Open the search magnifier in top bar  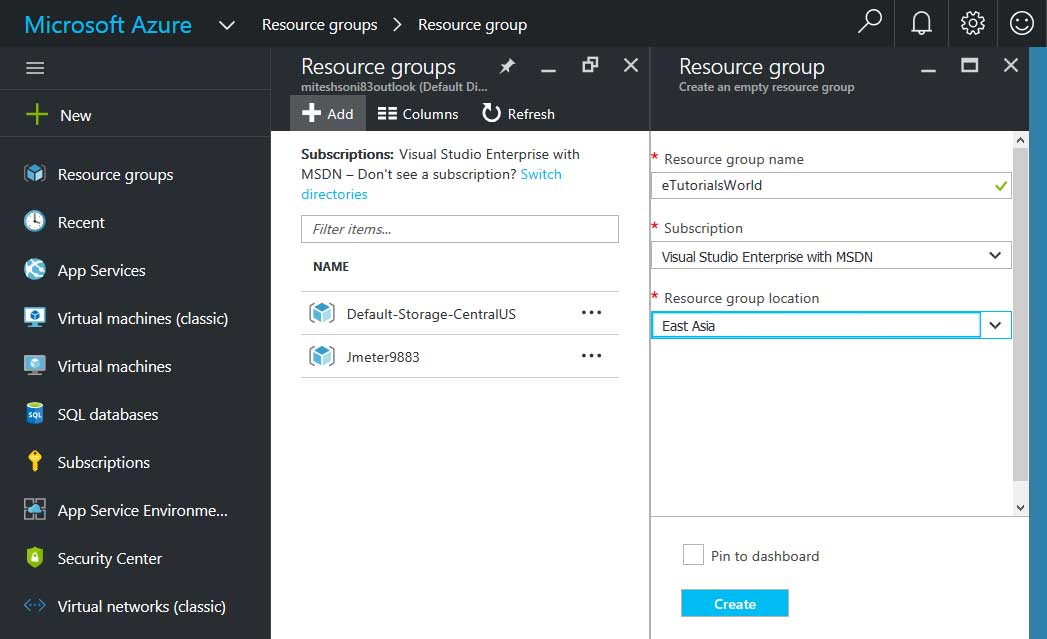click(x=870, y=23)
